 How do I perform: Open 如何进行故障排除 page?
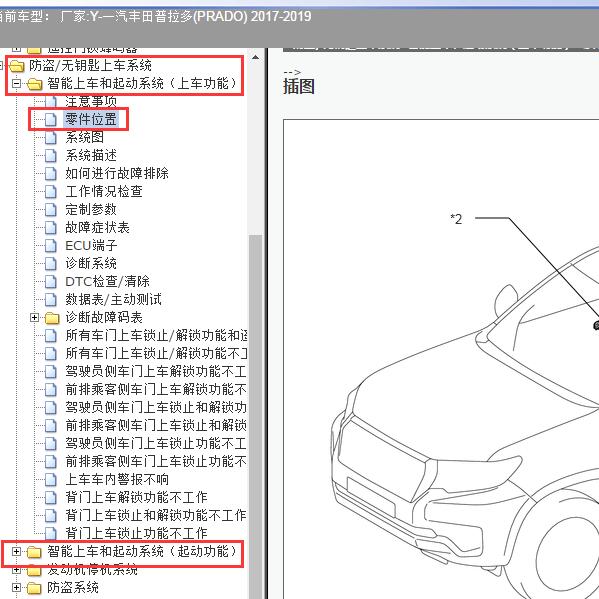coord(117,173)
